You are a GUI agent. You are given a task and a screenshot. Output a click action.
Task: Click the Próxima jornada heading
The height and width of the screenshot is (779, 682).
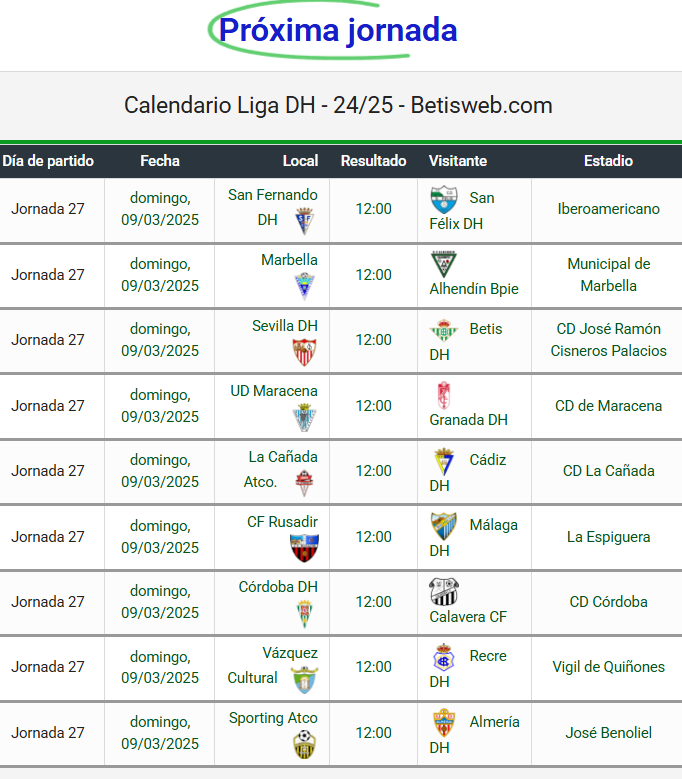click(338, 30)
